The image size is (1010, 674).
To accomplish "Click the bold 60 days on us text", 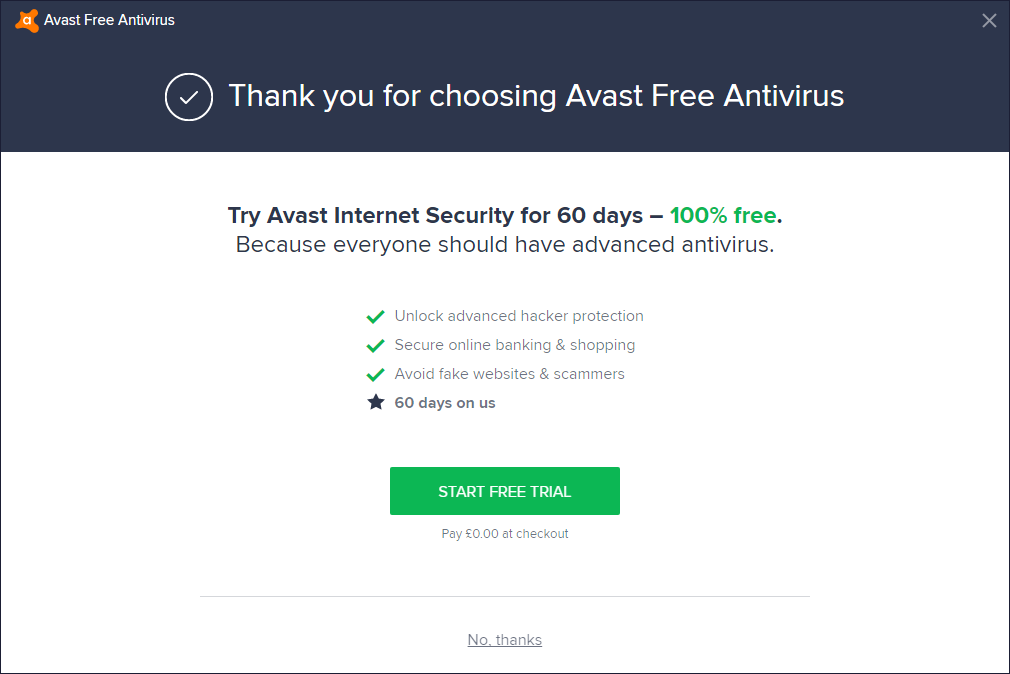I will tap(445, 403).
